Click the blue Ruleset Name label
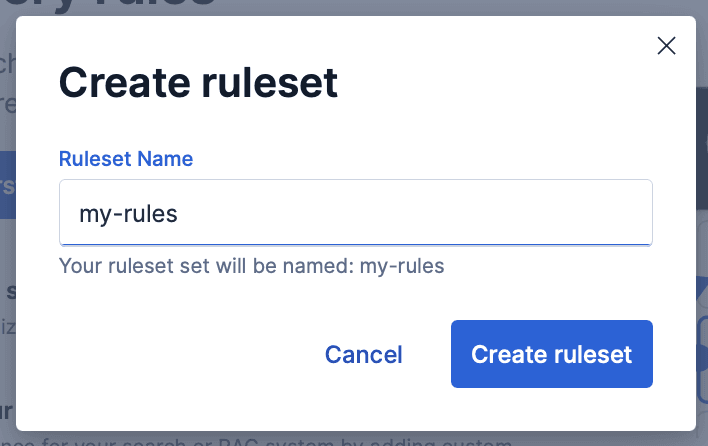The image size is (708, 446). 126,159
